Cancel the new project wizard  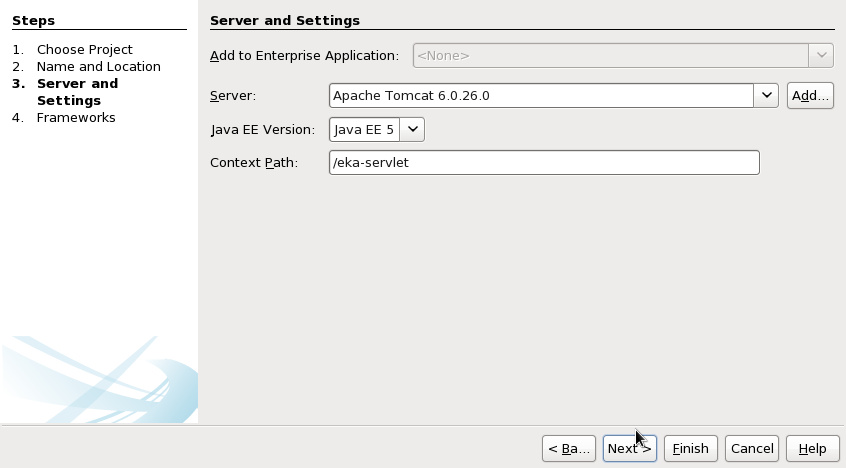coord(752,449)
